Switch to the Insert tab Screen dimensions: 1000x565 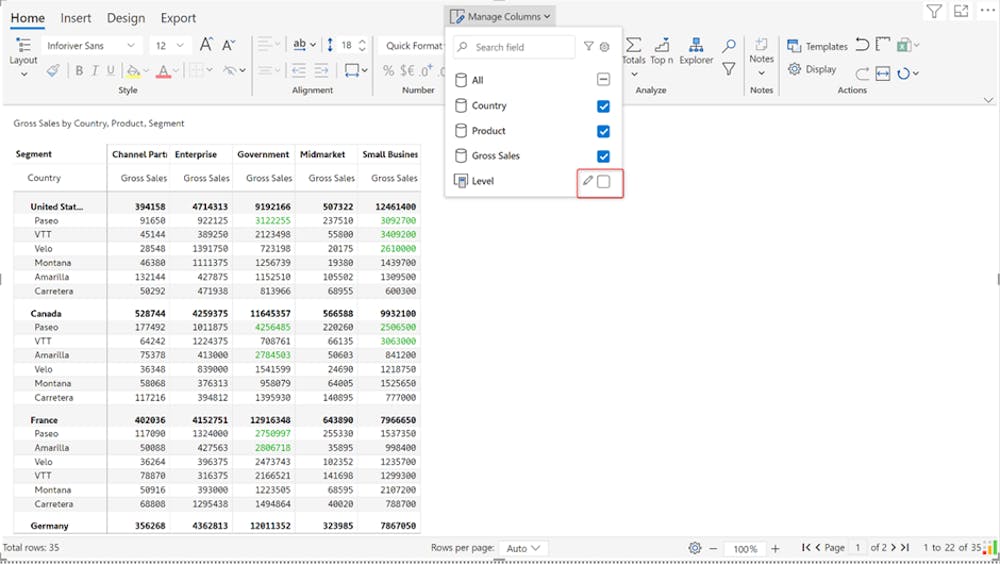76,18
